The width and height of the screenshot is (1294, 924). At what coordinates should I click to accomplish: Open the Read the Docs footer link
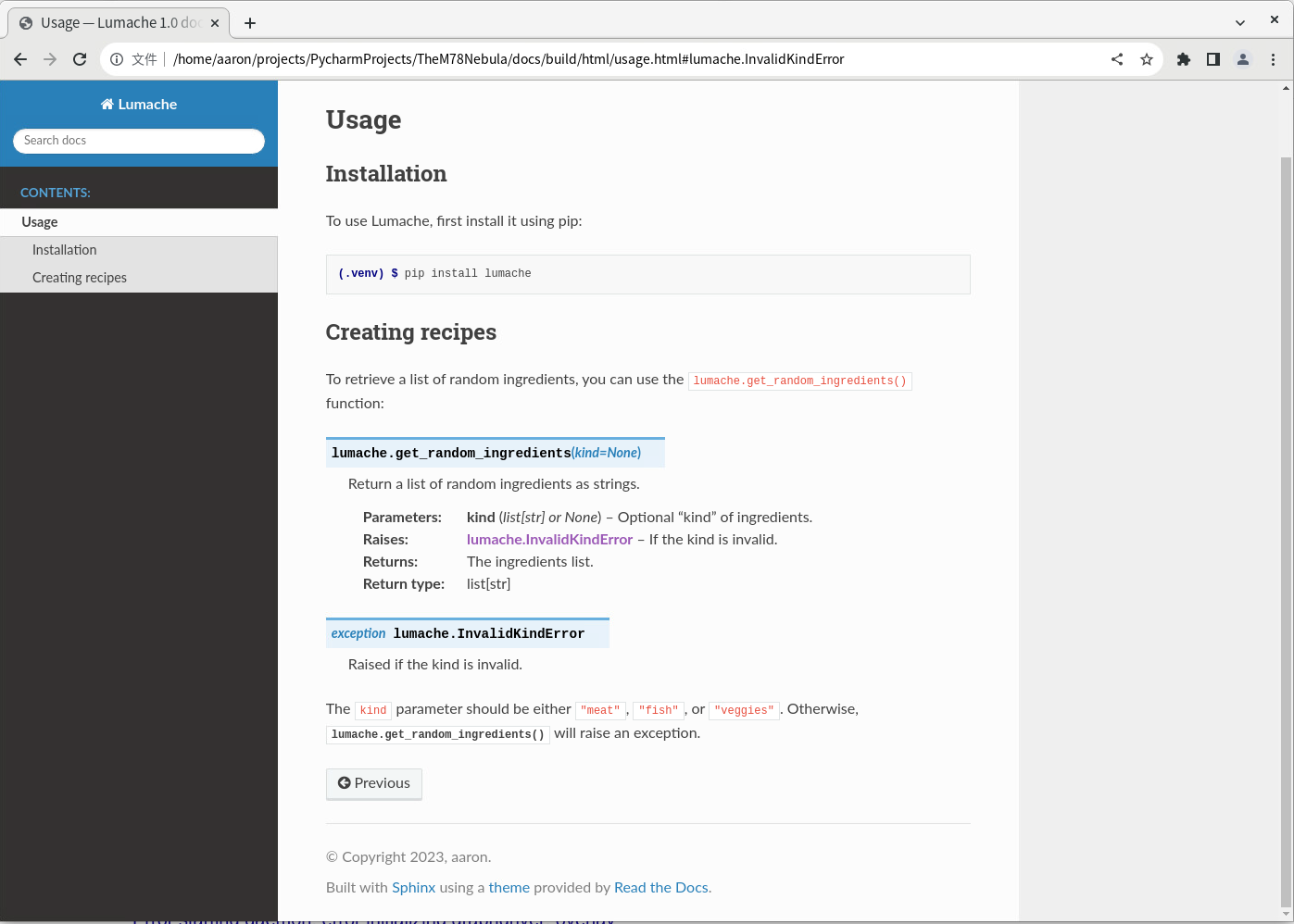(660, 888)
